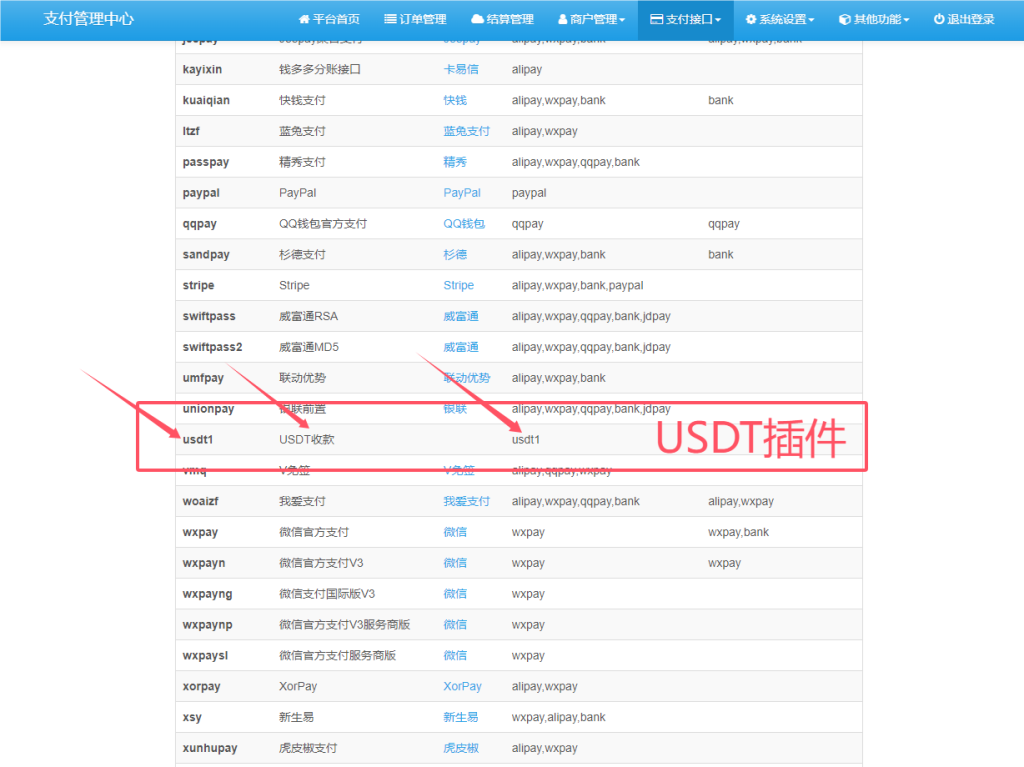Click the home icon beside 平台首页
Screen dimensions: 1024x767
[304, 19]
